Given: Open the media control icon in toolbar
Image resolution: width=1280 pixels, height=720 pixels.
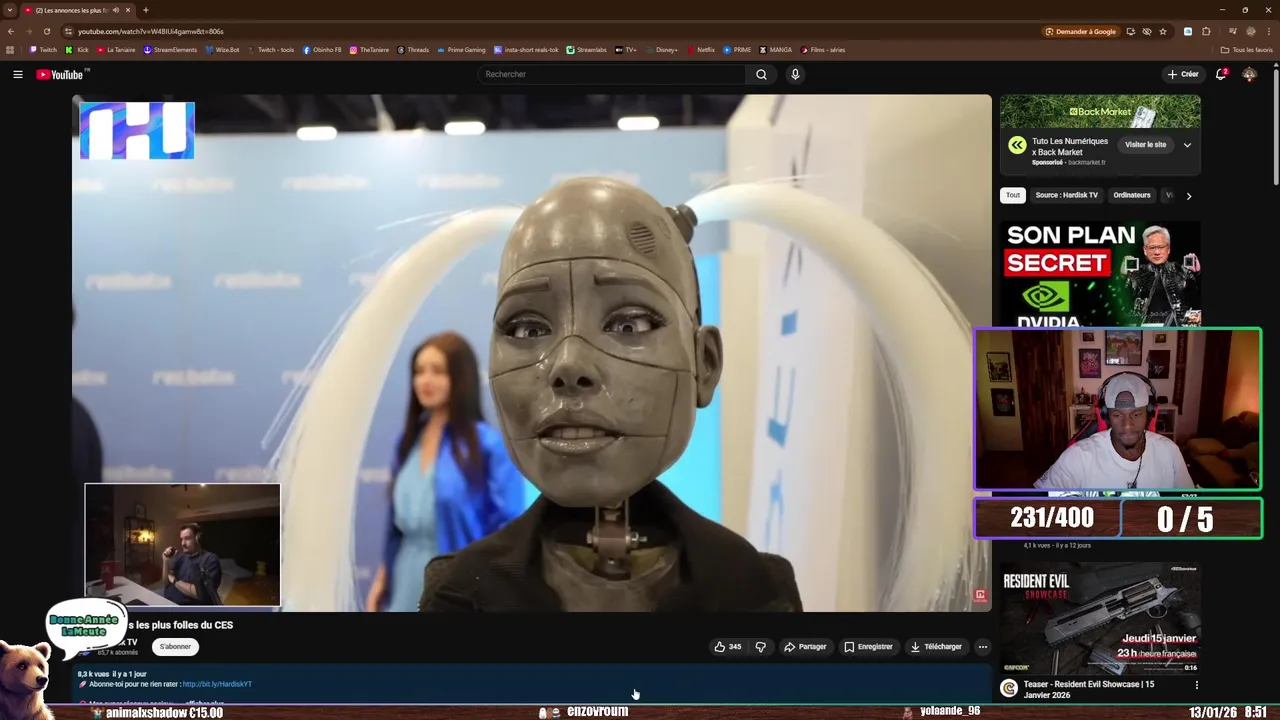Looking at the screenshot, I should click(1232, 31).
